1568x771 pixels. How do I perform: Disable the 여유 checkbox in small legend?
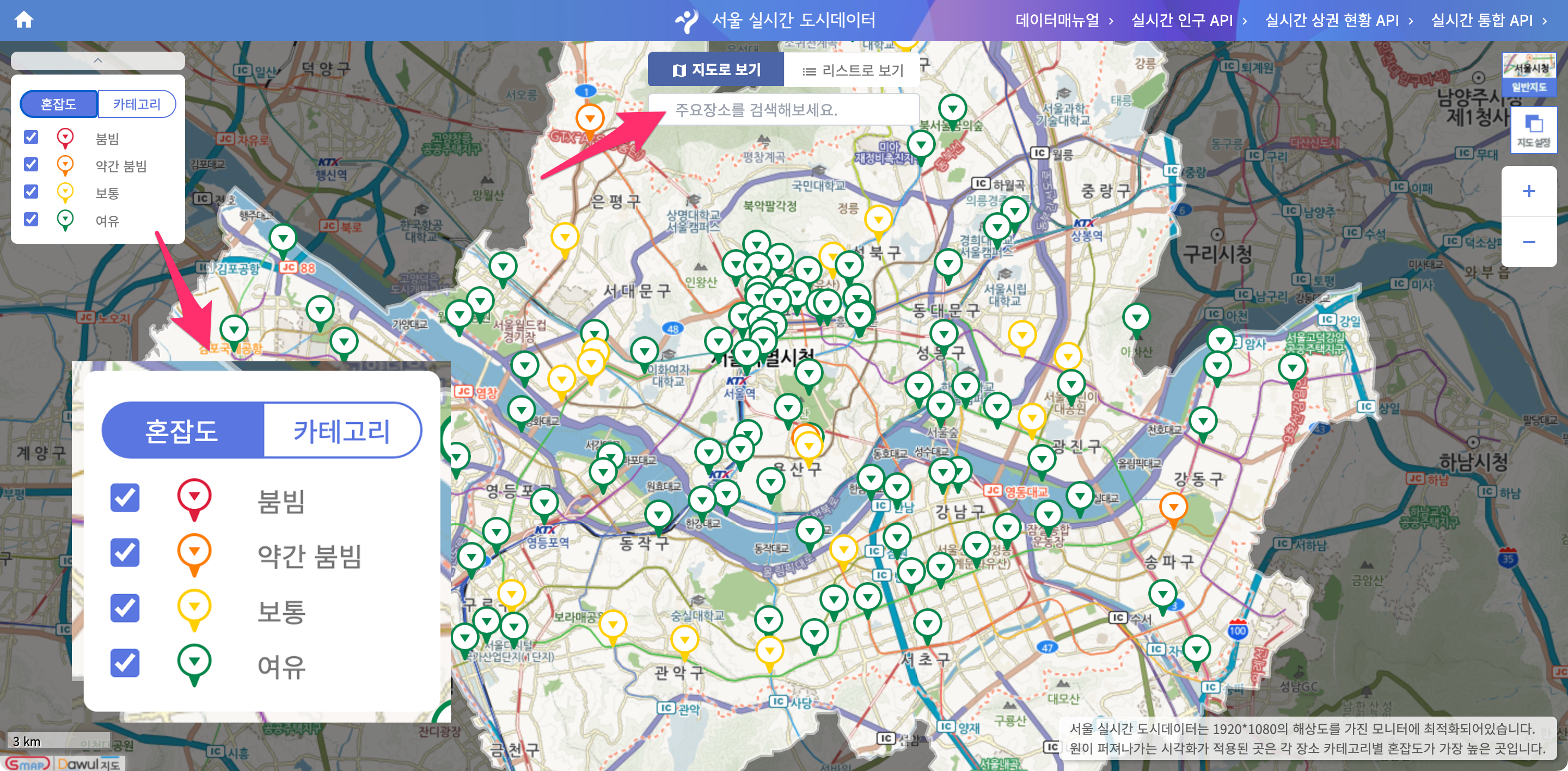pos(31,219)
